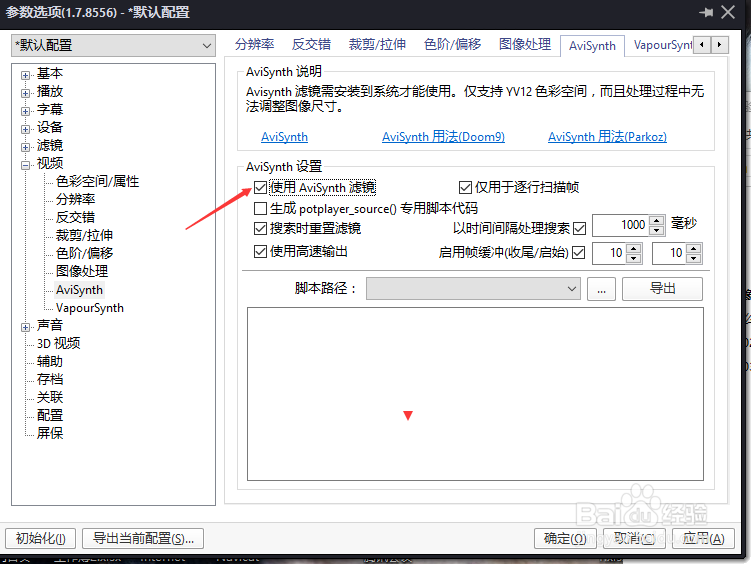Toggle 使用 AviSynth 滤镜 checkbox
Image resolution: width=751 pixels, height=564 pixels.
coord(260,188)
